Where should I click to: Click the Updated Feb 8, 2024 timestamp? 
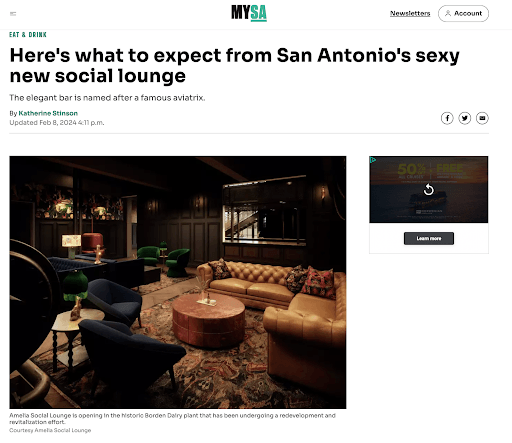57,123
